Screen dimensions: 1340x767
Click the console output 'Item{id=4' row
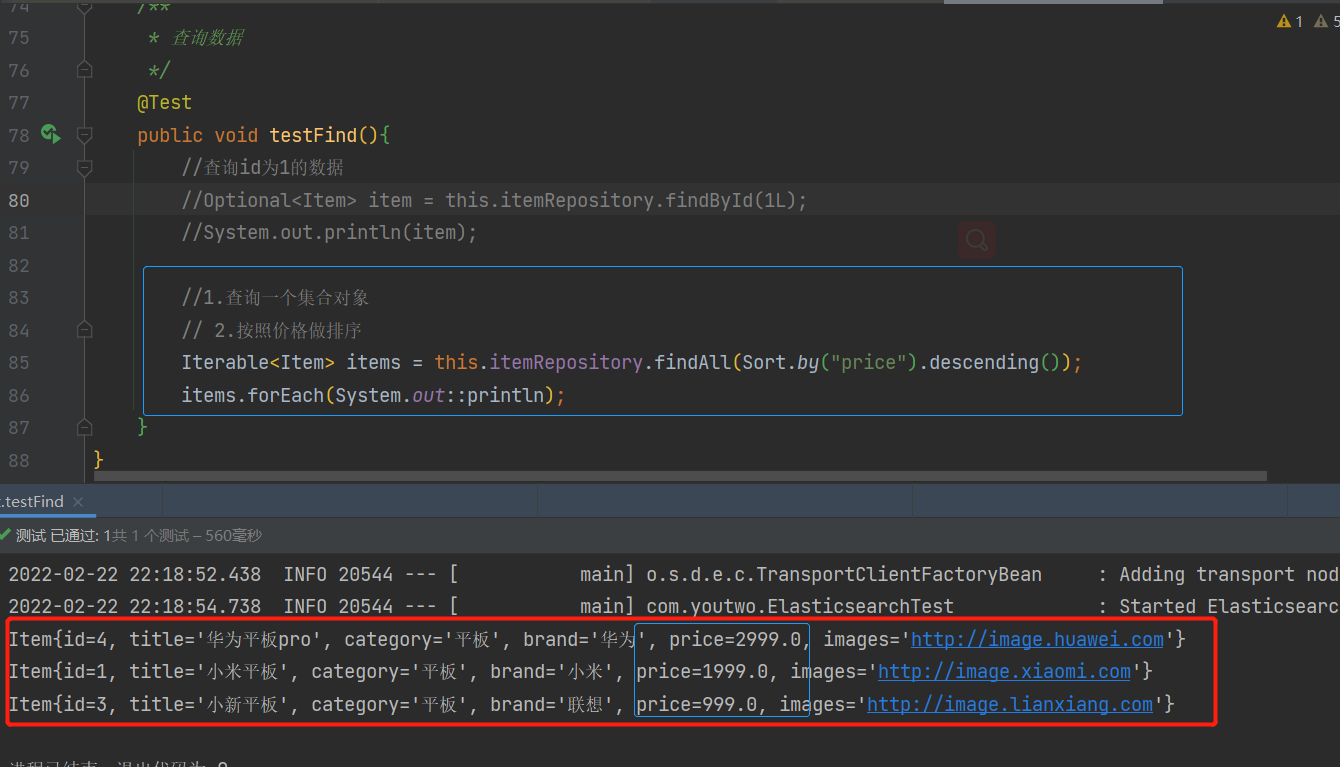click(x=597, y=639)
